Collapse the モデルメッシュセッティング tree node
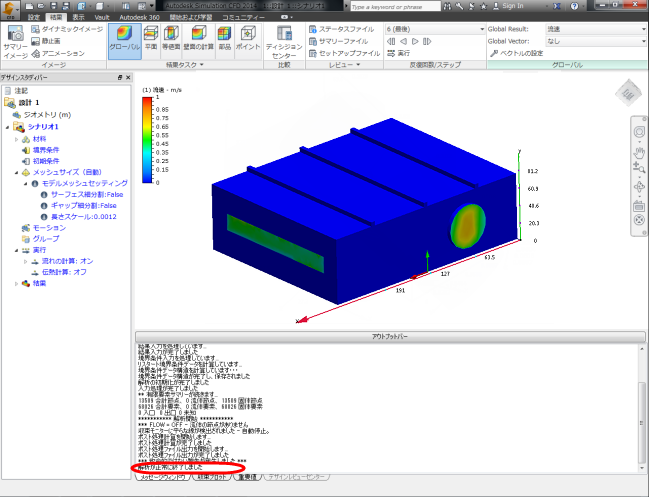 click(26, 183)
